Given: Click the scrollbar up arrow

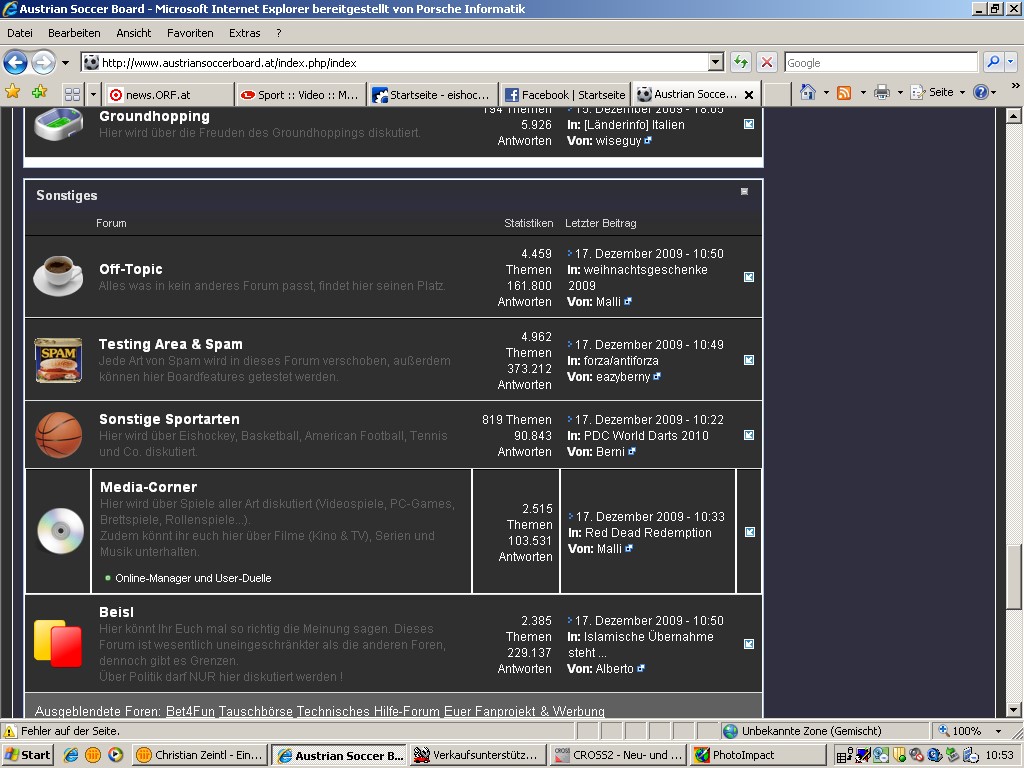Looking at the screenshot, I should pyautogui.click(x=1014, y=116).
